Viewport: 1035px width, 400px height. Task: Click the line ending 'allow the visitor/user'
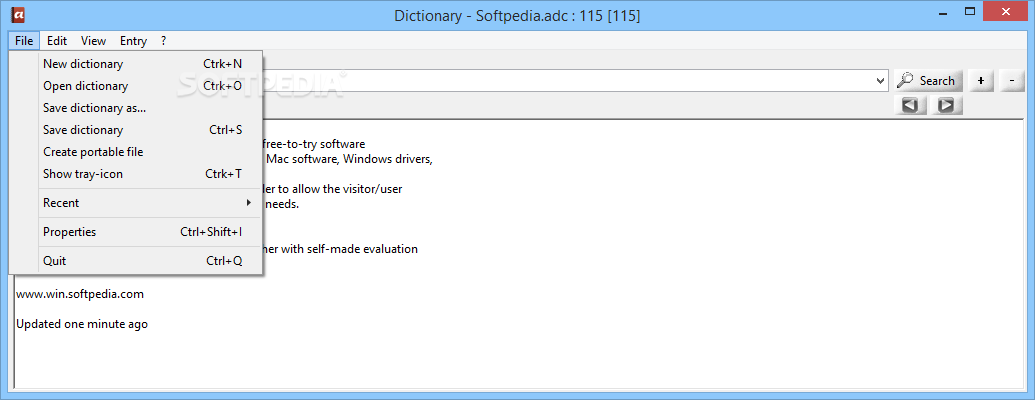point(333,189)
